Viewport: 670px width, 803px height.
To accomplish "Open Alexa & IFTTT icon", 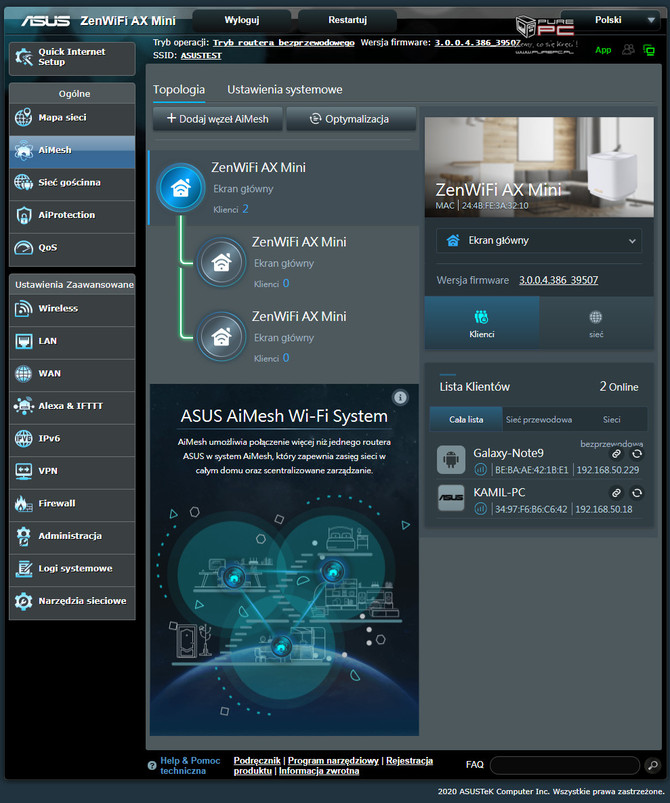I will point(24,406).
